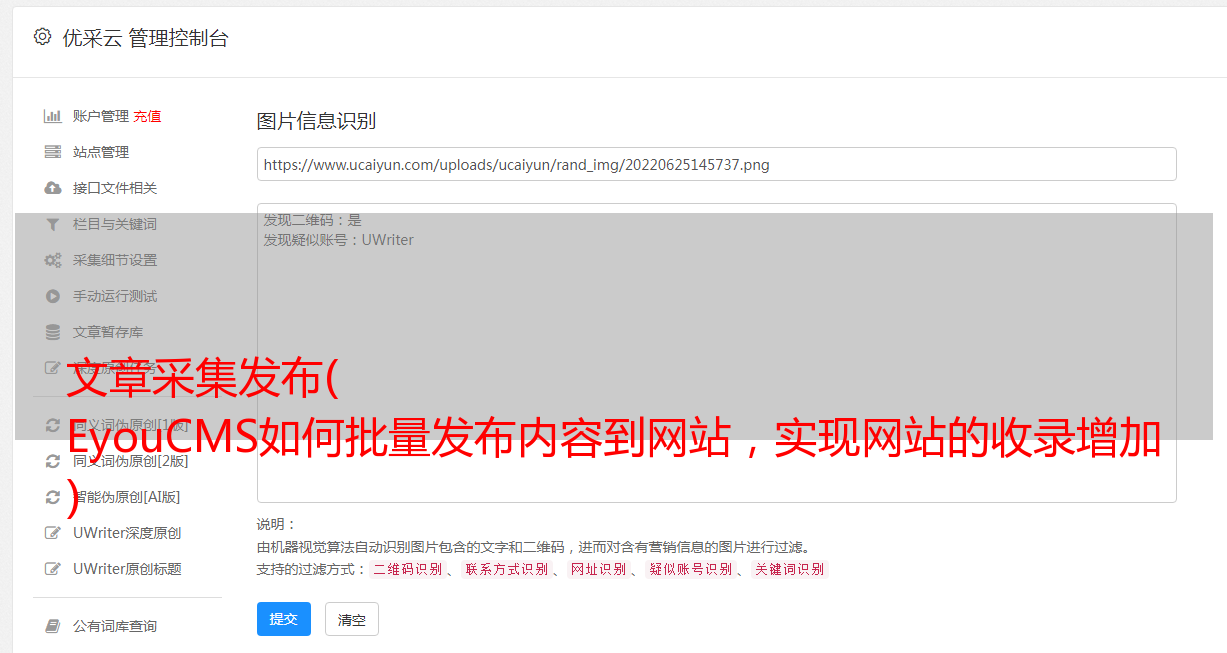Open UWriter原创标题 page
The height and width of the screenshot is (653, 1227).
(127, 569)
